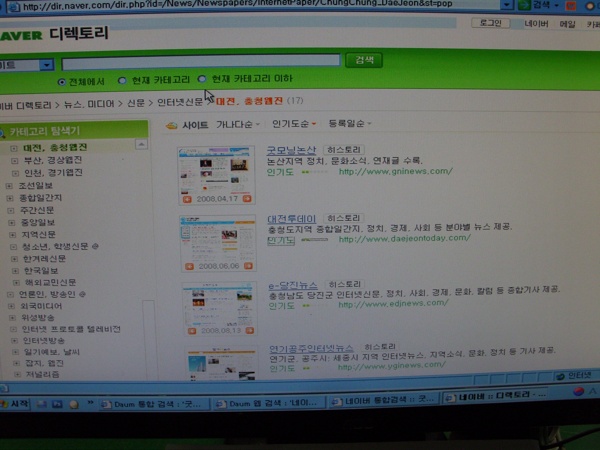Select 인천, 경기웹진 in category tree

point(54,173)
